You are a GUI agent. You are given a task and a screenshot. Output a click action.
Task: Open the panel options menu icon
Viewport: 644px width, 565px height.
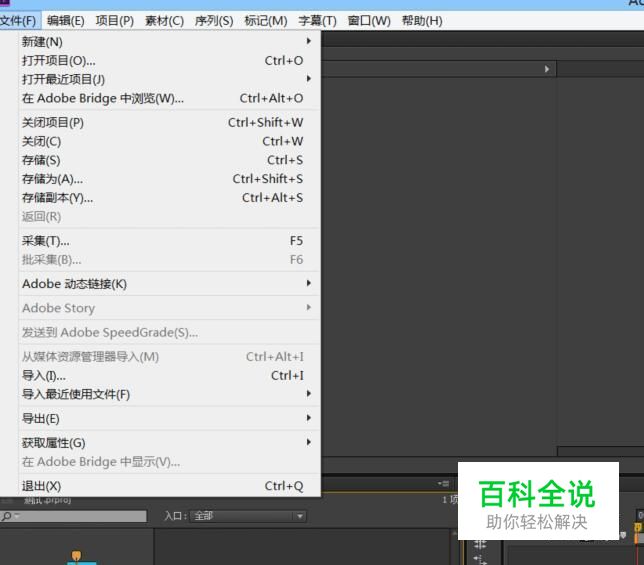tap(444, 484)
